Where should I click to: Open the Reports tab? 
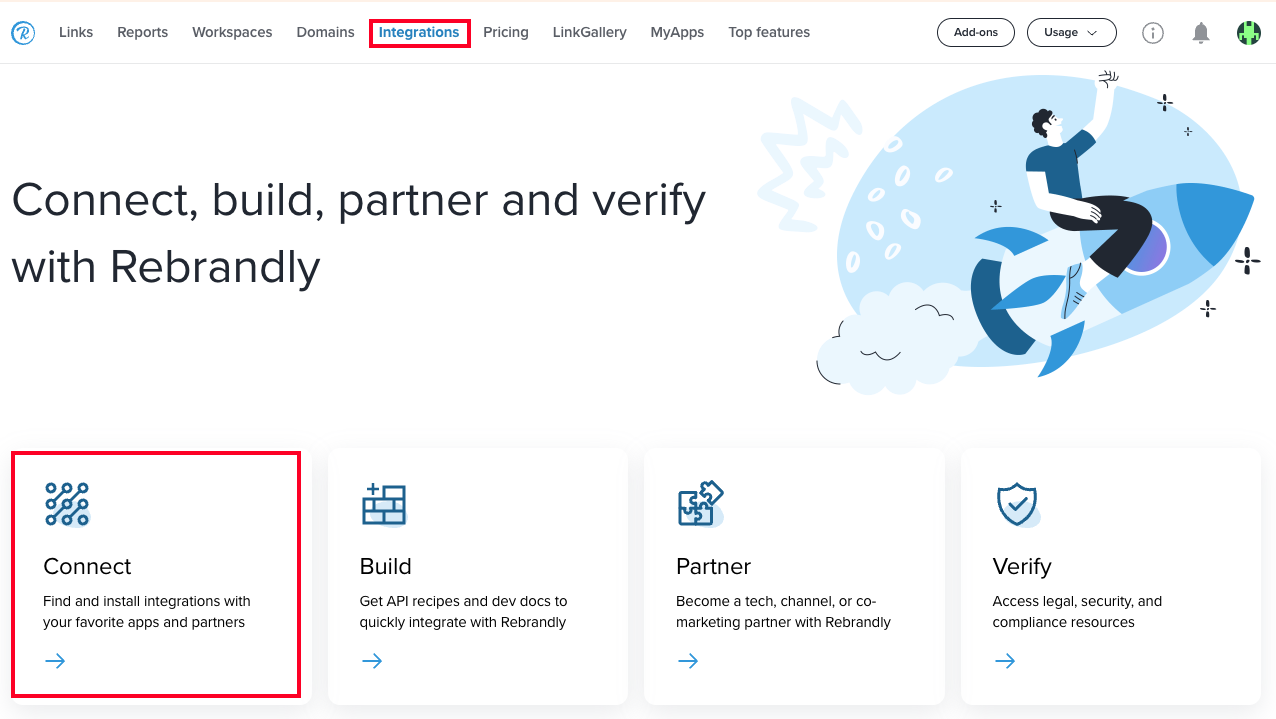tap(143, 33)
